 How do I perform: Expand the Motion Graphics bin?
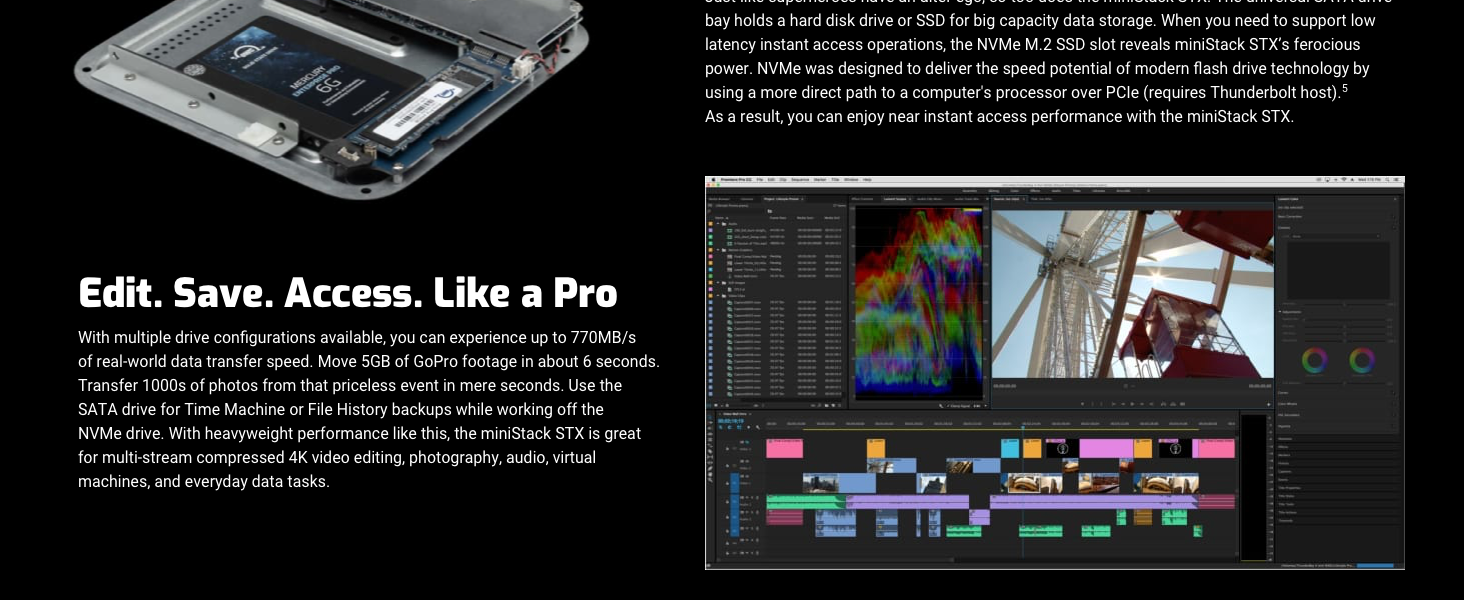(x=719, y=249)
